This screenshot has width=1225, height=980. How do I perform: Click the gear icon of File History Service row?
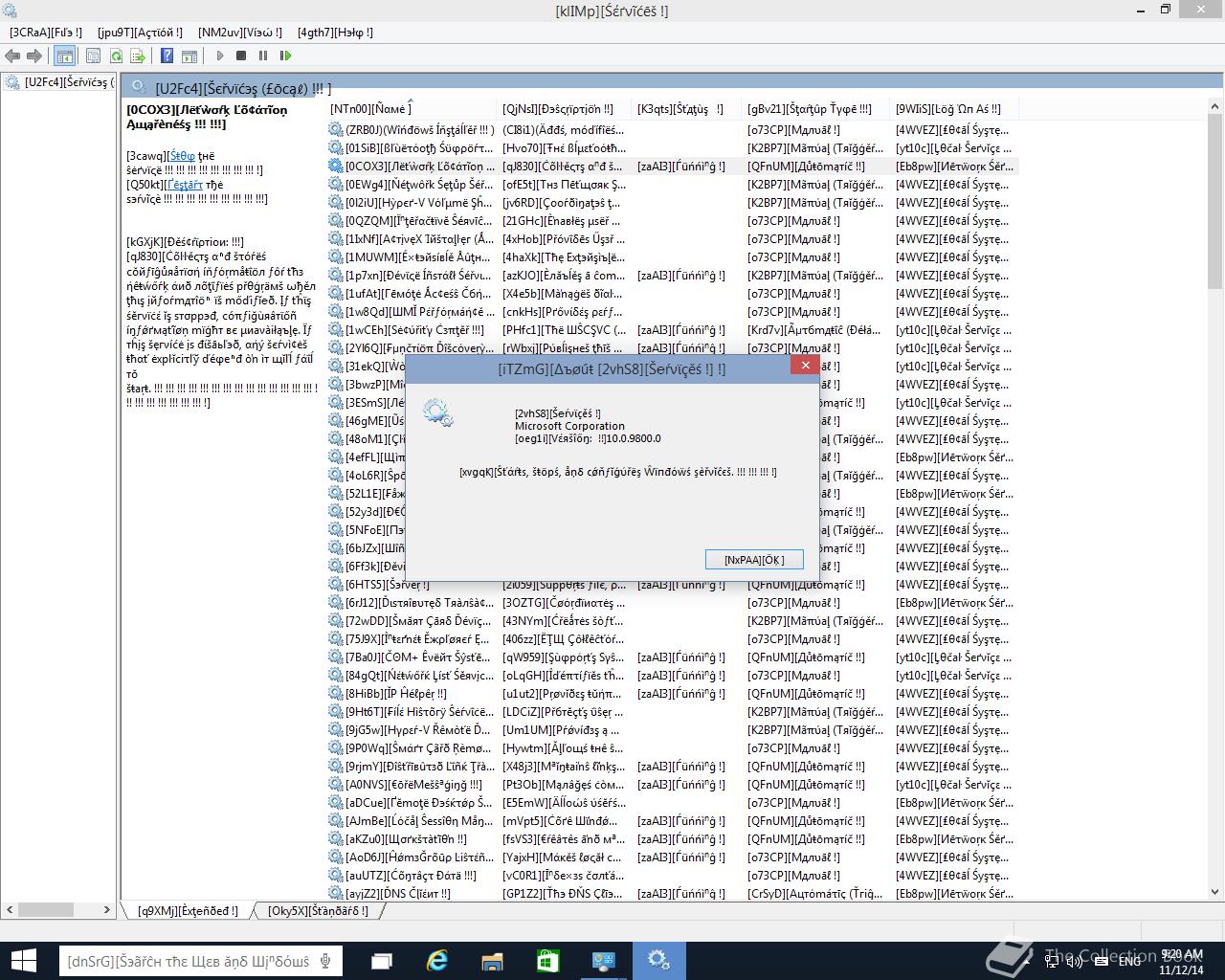335,711
